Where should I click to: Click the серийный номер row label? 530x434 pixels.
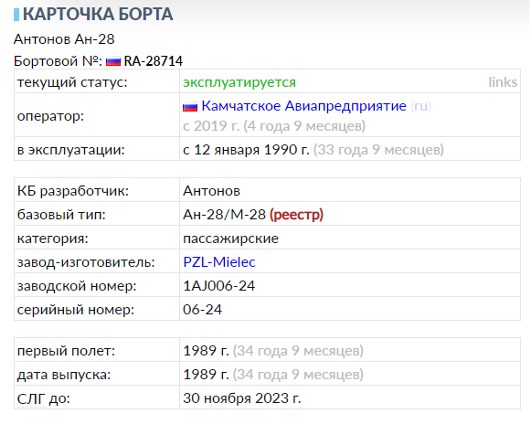76,310
